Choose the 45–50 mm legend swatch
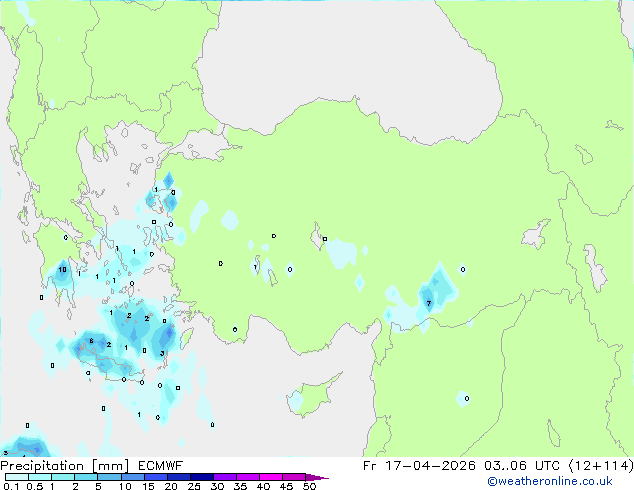 click(x=294, y=477)
